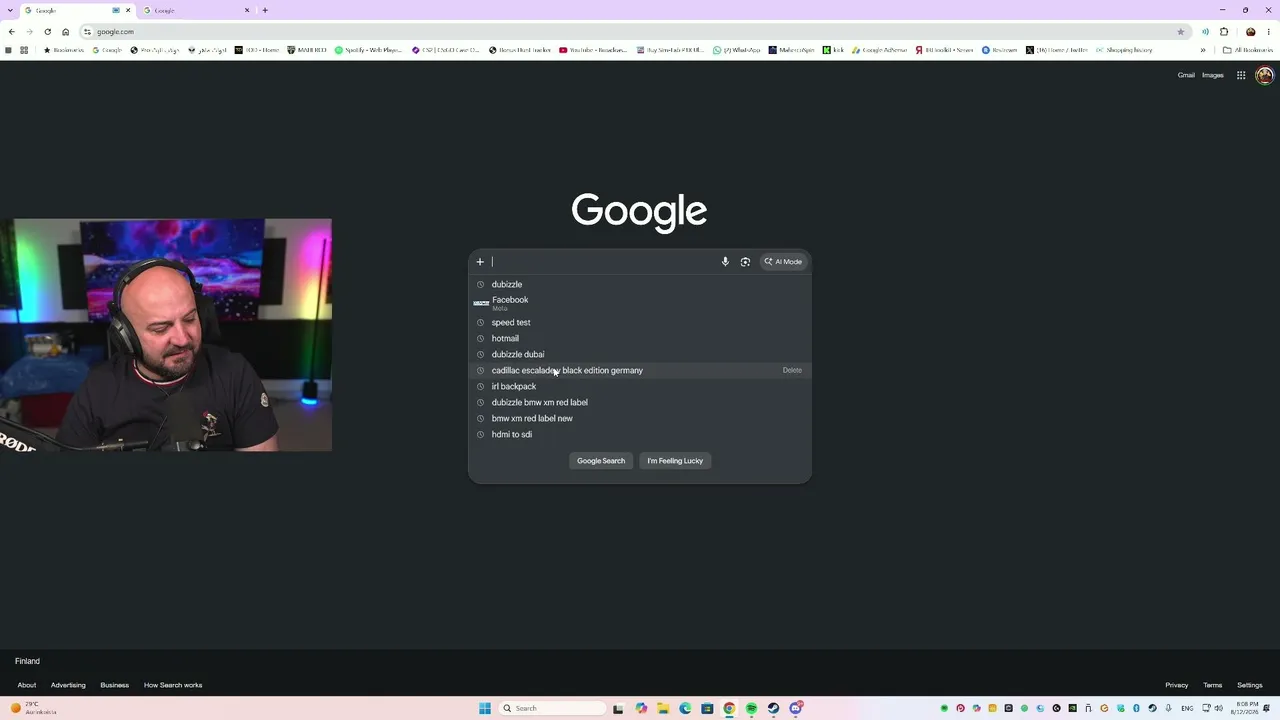Open the Images link

[1213, 75]
